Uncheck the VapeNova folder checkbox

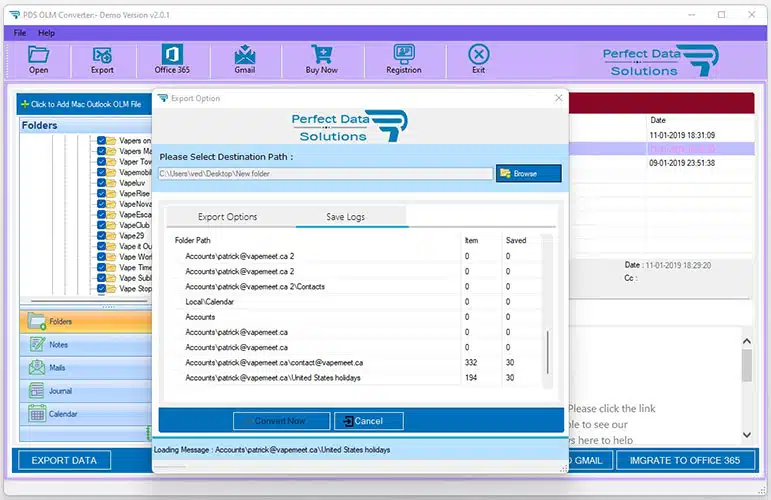point(101,204)
